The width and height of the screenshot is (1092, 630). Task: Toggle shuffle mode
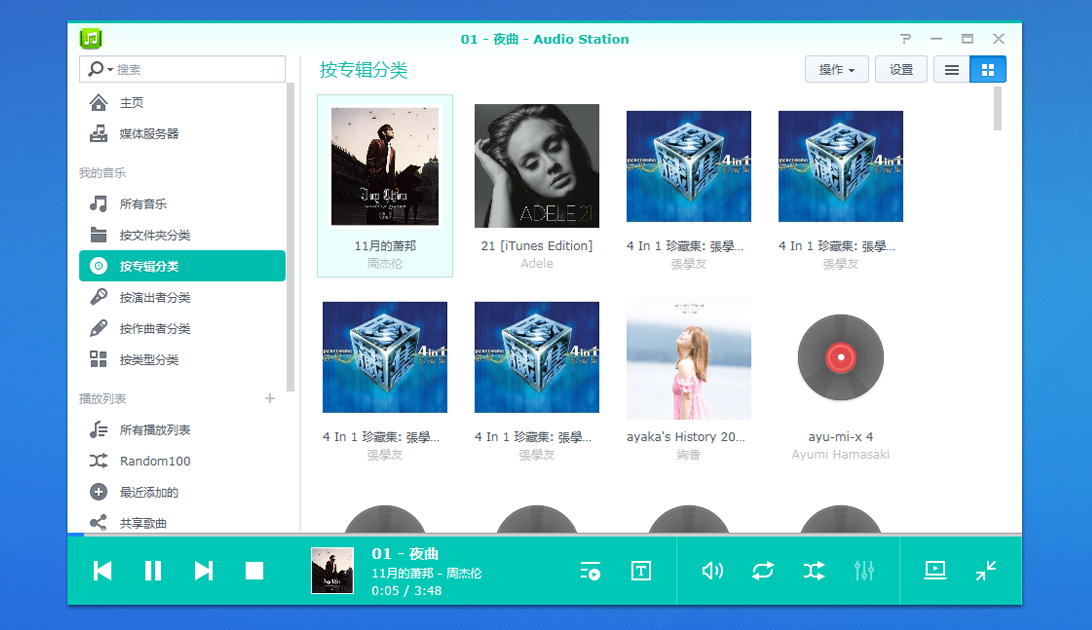pos(813,571)
